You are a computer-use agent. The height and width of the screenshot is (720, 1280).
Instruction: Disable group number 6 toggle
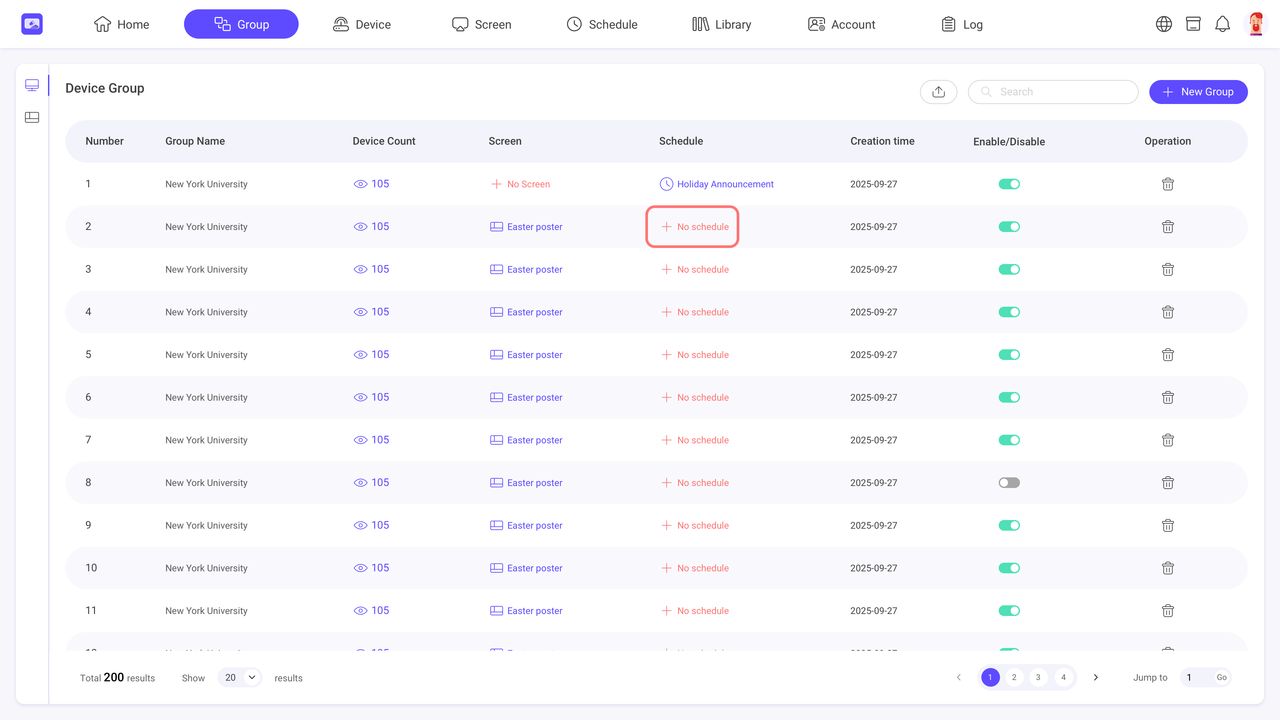[x=1009, y=397]
